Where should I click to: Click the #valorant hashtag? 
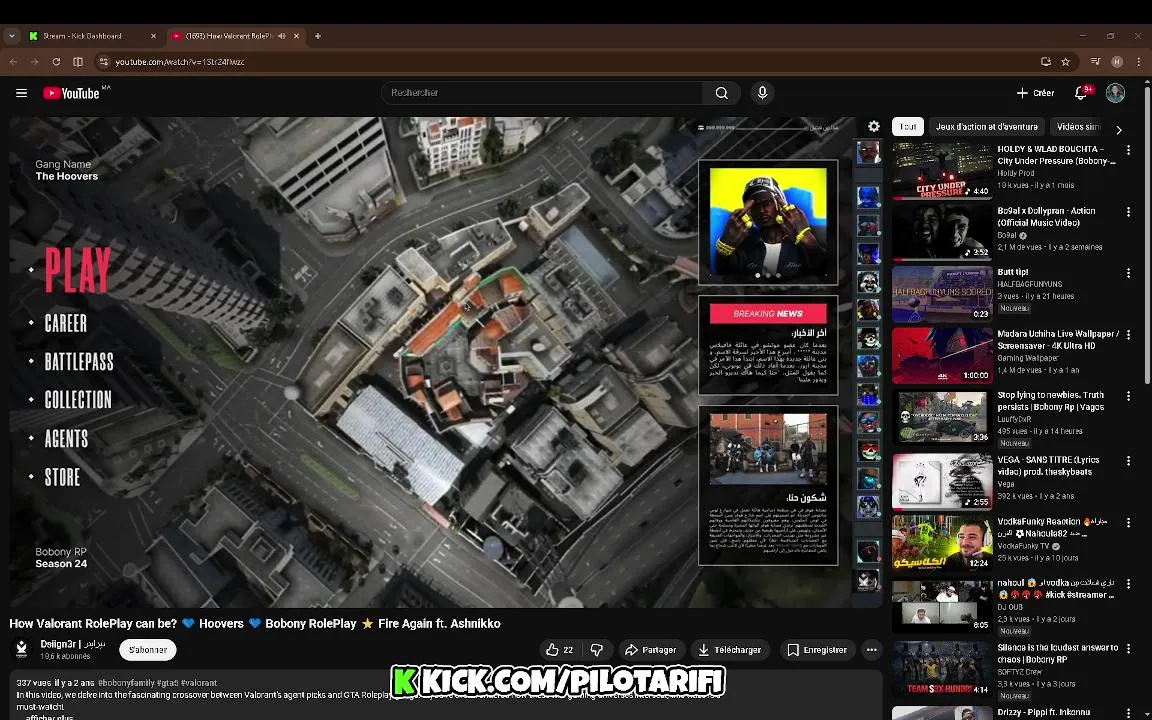199,683
